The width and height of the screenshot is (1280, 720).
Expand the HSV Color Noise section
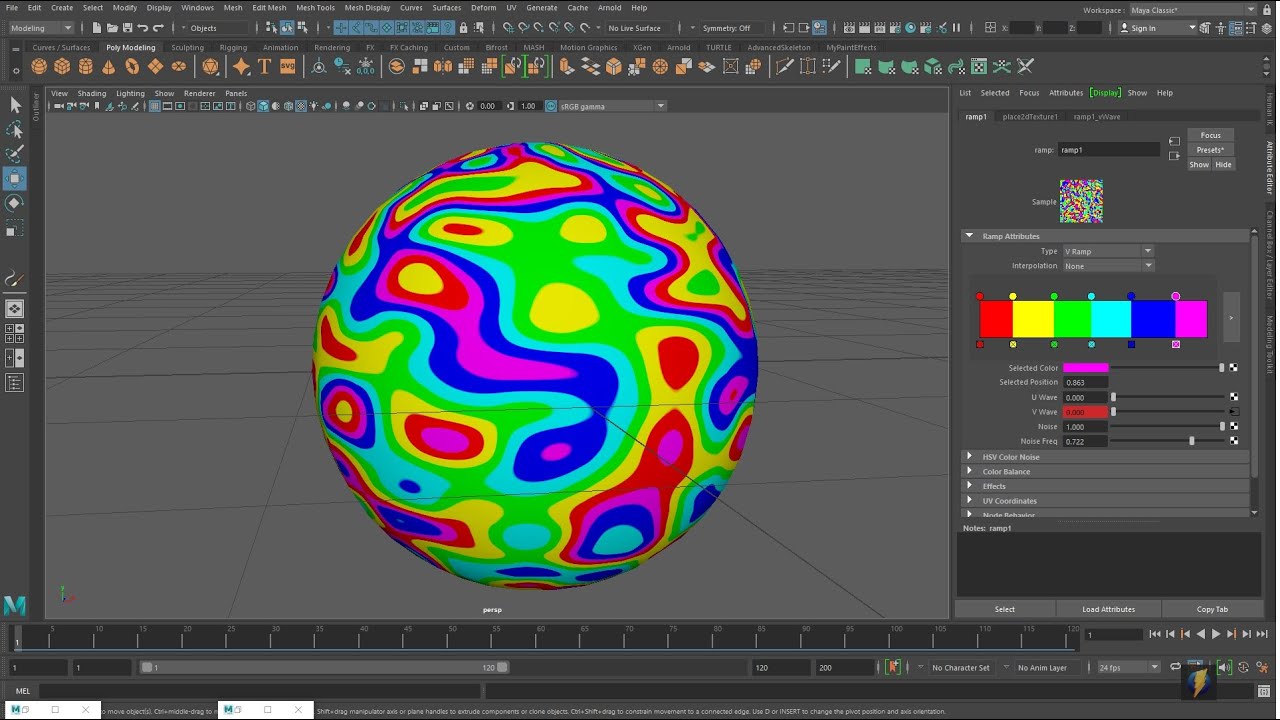click(x=969, y=457)
